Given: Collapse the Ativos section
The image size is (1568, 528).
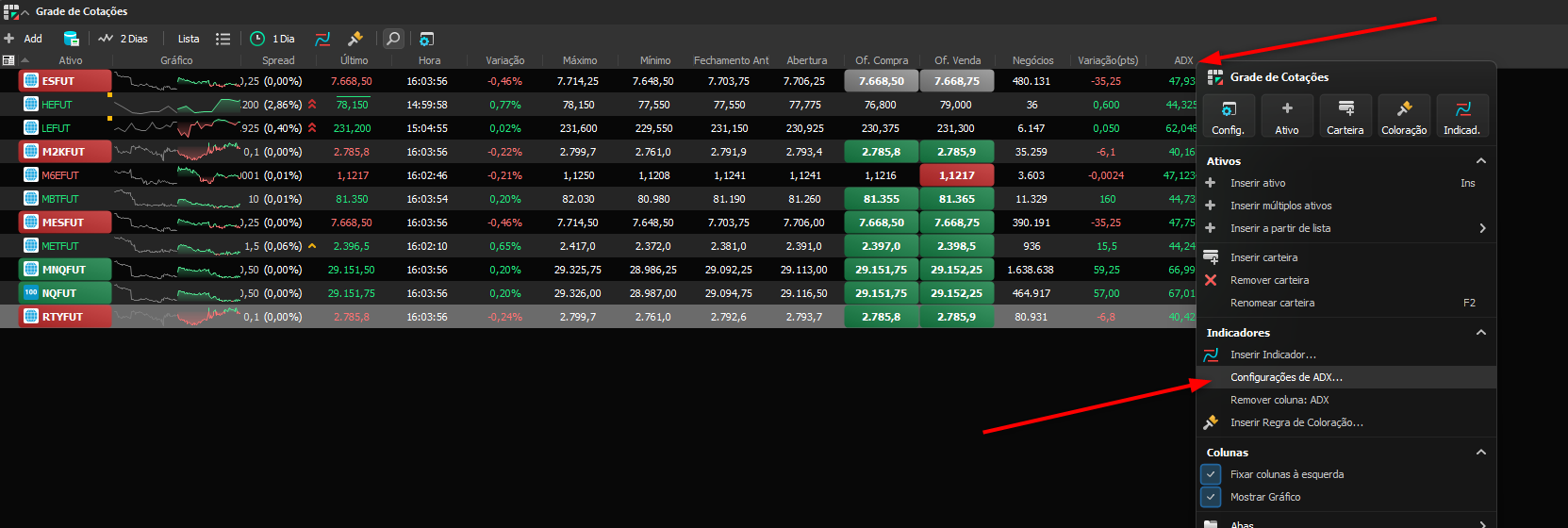Looking at the screenshot, I should [x=1481, y=161].
